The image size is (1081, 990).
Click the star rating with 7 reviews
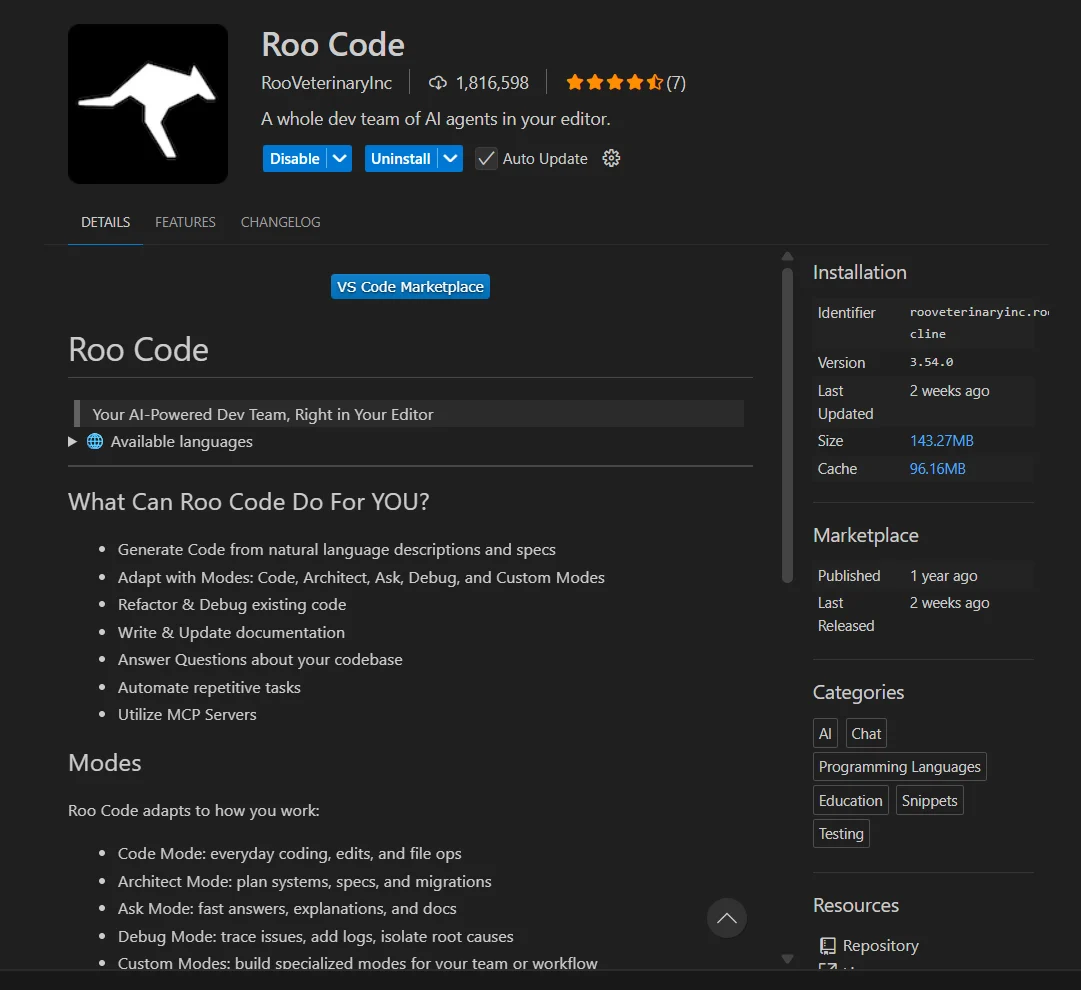(x=625, y=83)
